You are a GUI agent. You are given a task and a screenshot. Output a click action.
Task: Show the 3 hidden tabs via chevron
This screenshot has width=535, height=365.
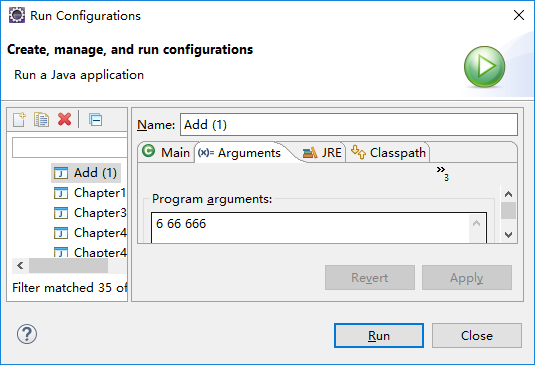coord(443,173)
